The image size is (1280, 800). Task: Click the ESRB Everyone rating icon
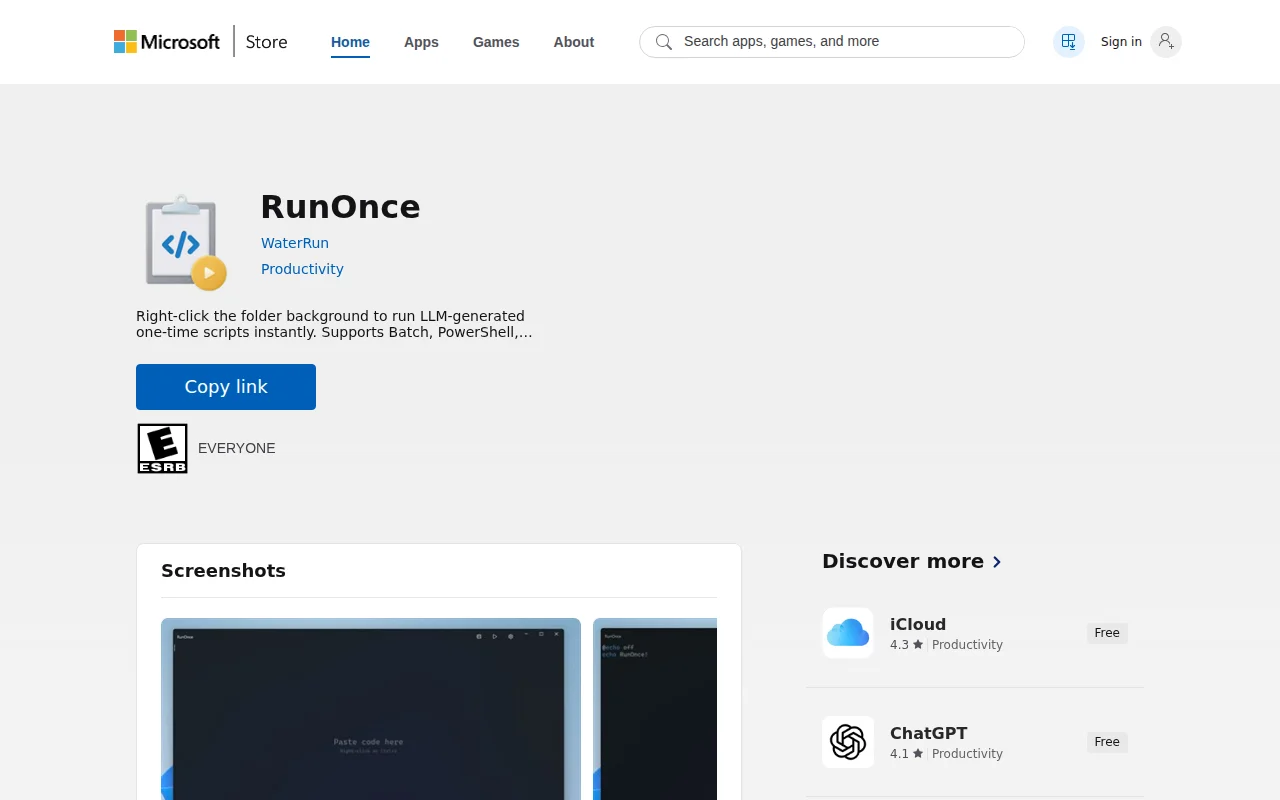coord(162,448)
